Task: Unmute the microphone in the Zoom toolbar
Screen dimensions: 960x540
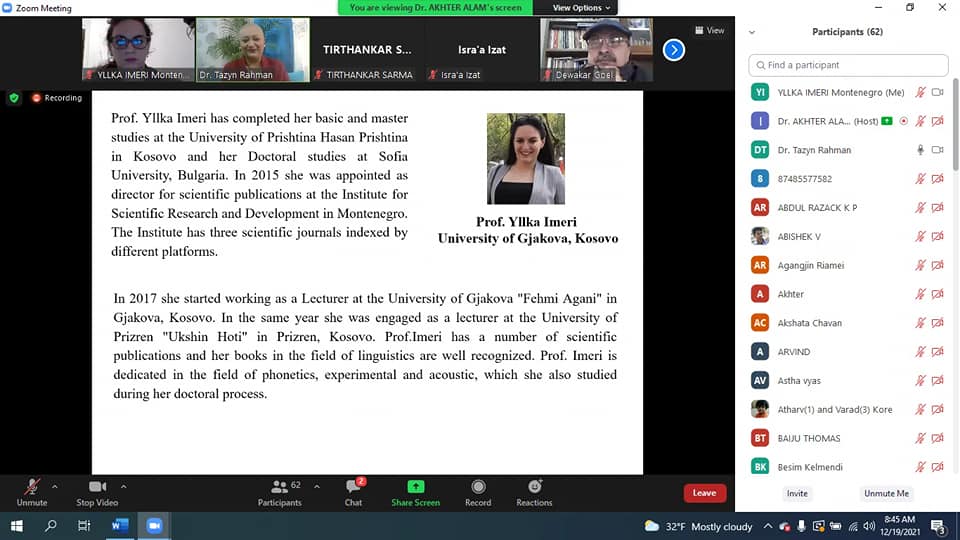Action: tap(32, 492)
